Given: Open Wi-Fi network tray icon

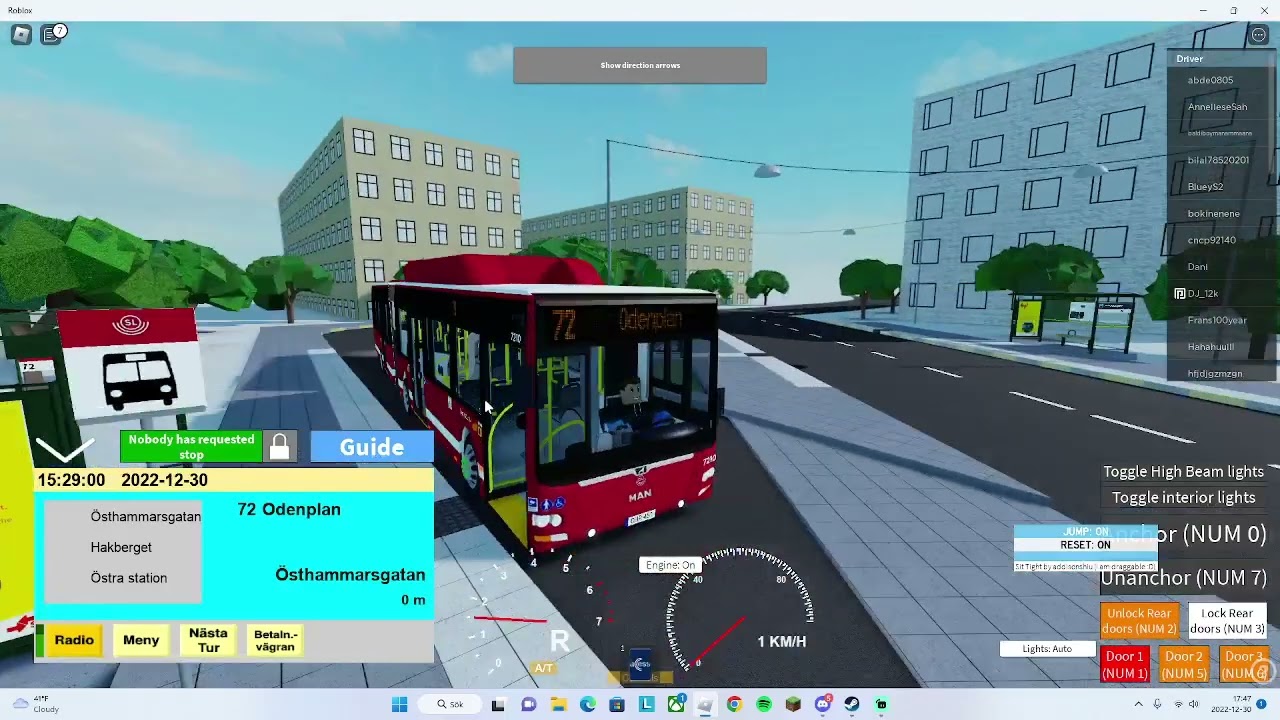Looking at the screenshot, I should pyautogui.click(x=1177, y=704).
